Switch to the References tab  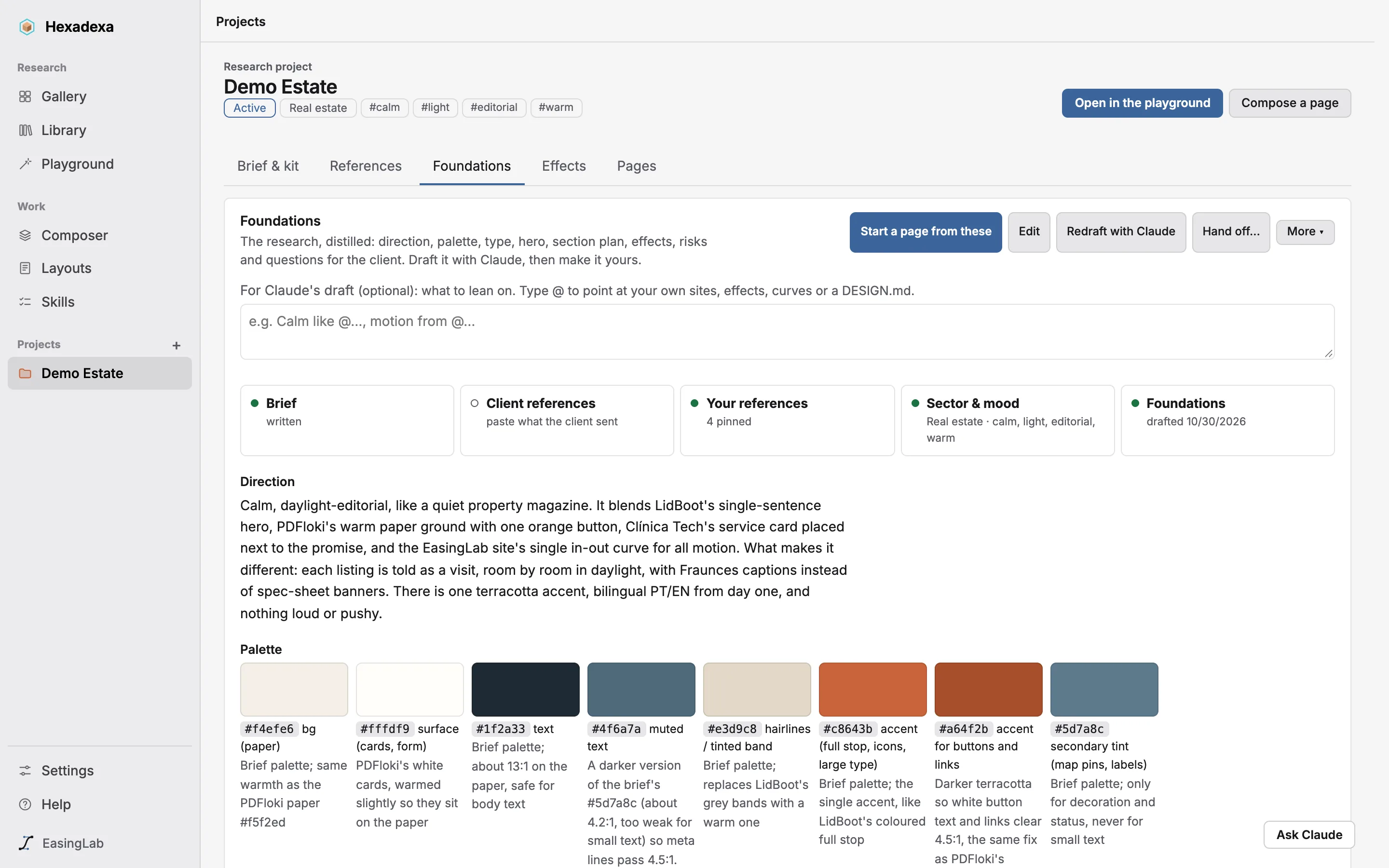click(366, 166)
